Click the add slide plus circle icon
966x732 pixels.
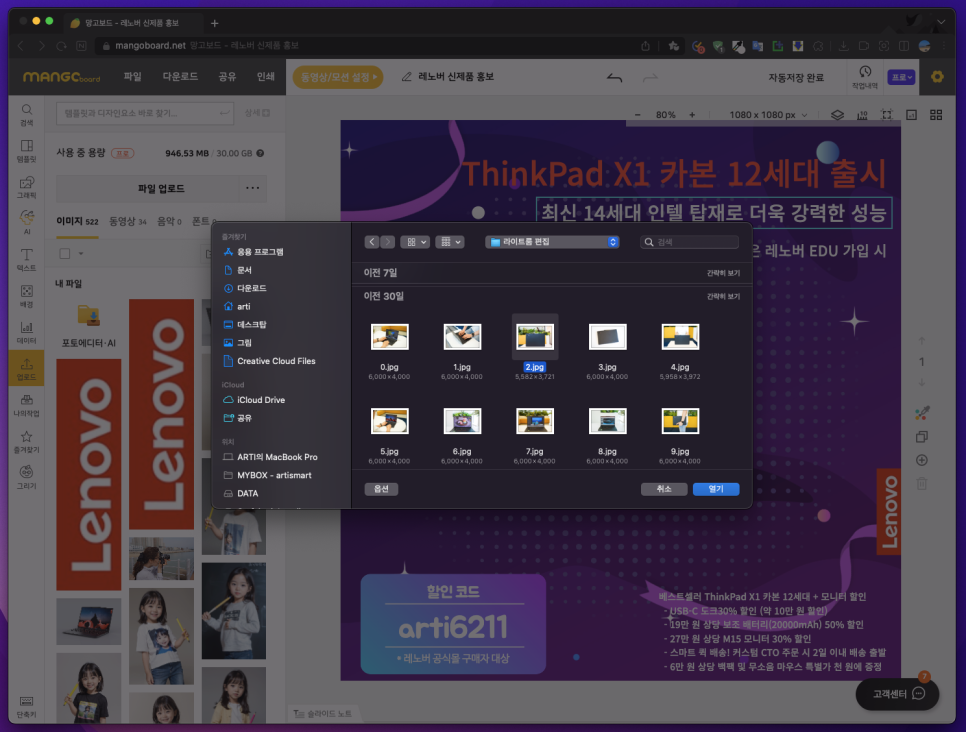click(x=922, y=460)
